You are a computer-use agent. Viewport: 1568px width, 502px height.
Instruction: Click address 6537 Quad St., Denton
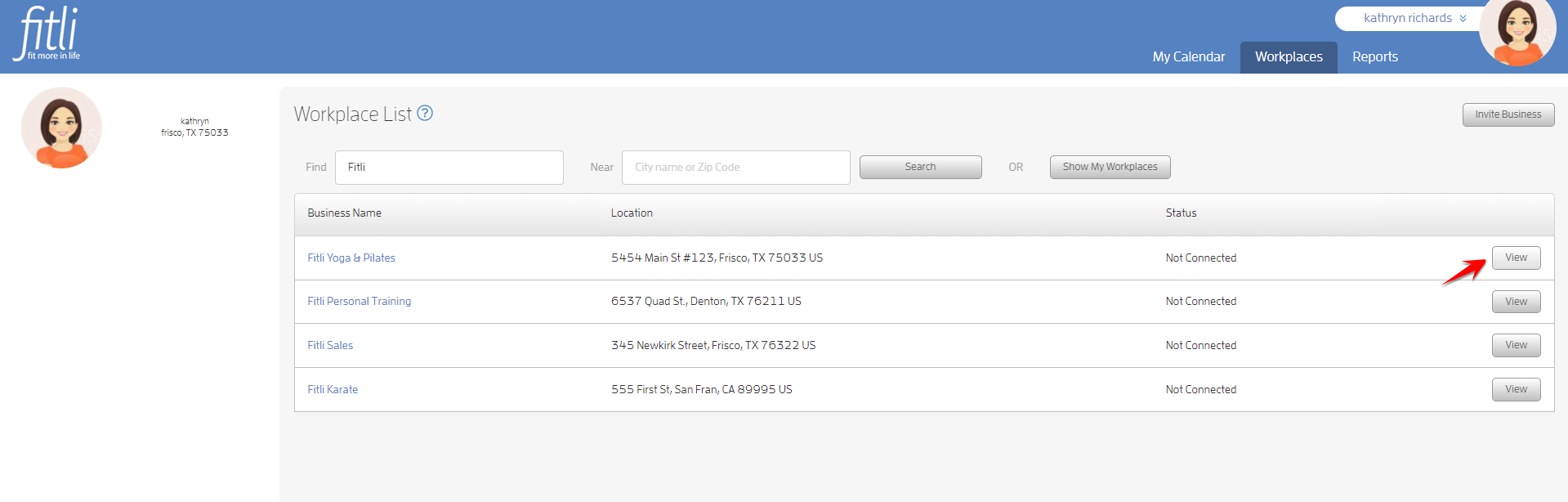click(706, 301)
